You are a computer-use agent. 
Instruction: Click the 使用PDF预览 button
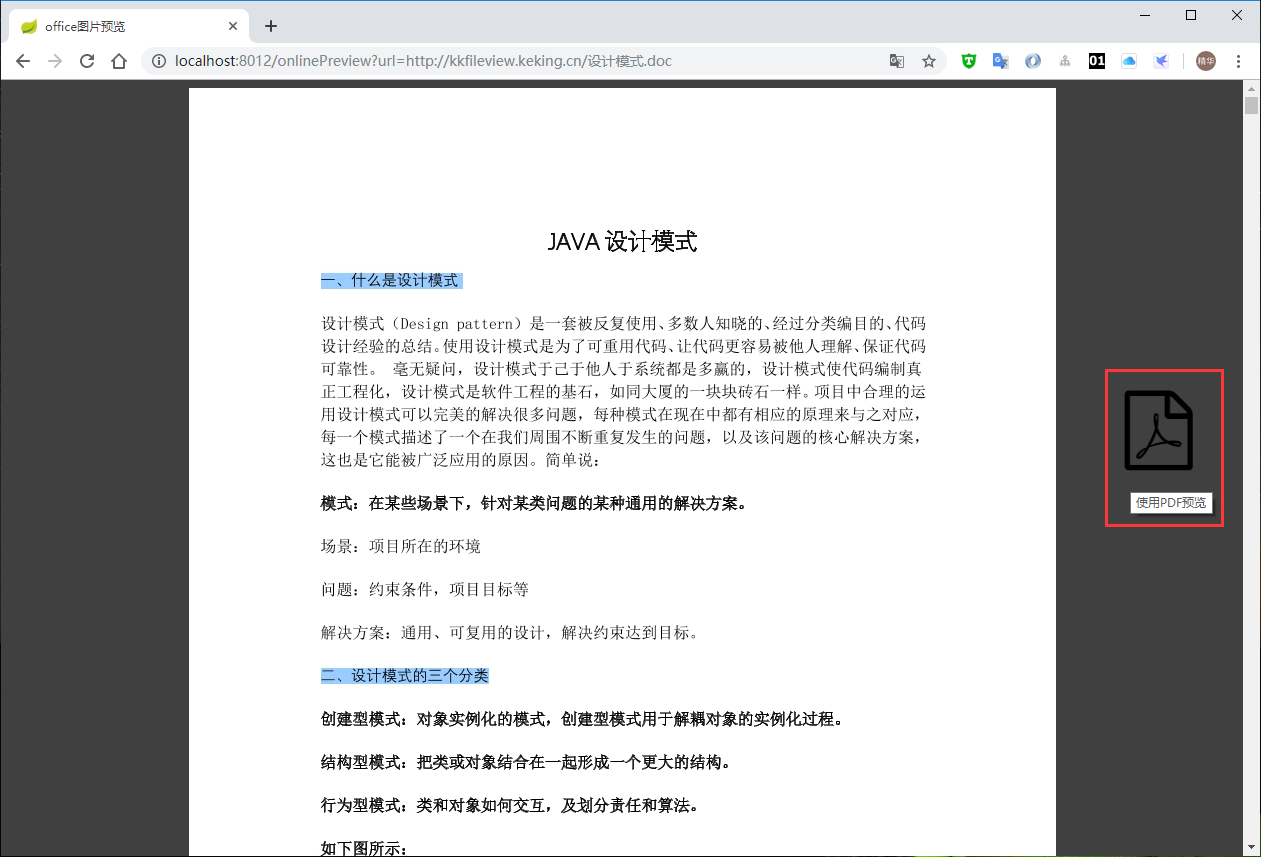(x=1169, y=502)
